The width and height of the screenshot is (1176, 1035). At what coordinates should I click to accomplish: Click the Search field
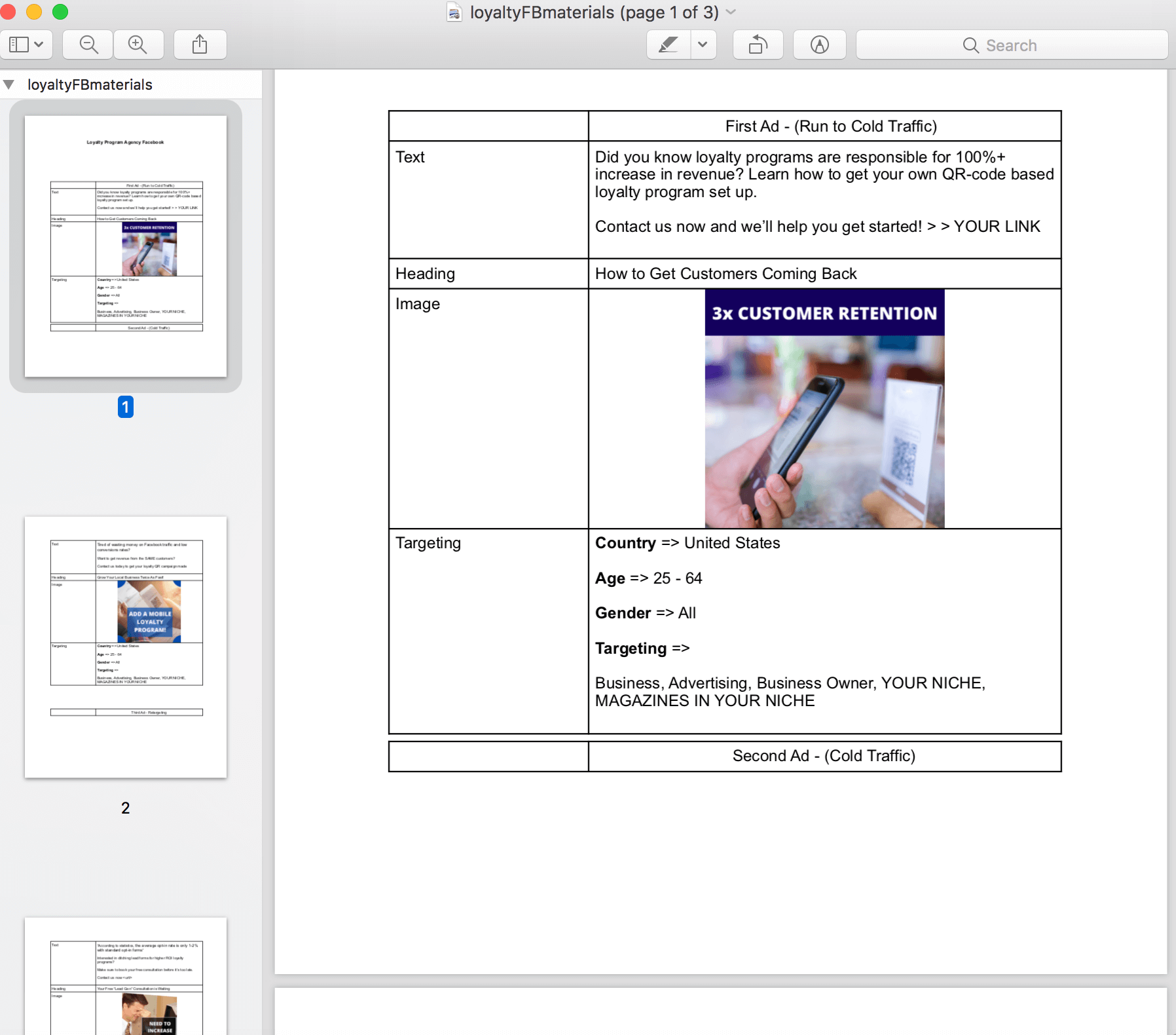tap(1012, 45)
